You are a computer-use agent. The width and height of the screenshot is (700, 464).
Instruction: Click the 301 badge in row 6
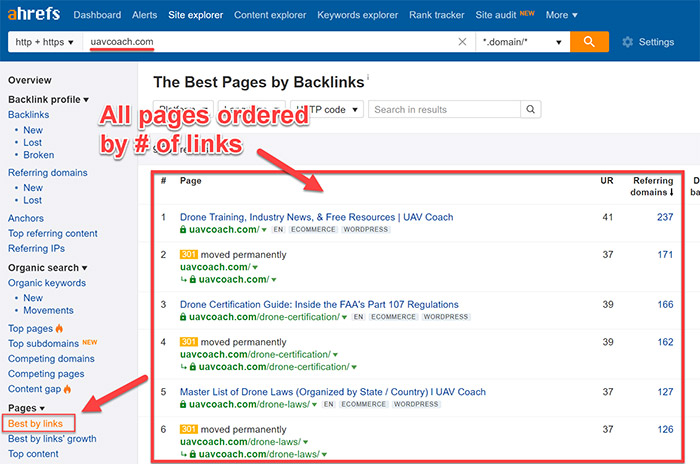[188, 429]
